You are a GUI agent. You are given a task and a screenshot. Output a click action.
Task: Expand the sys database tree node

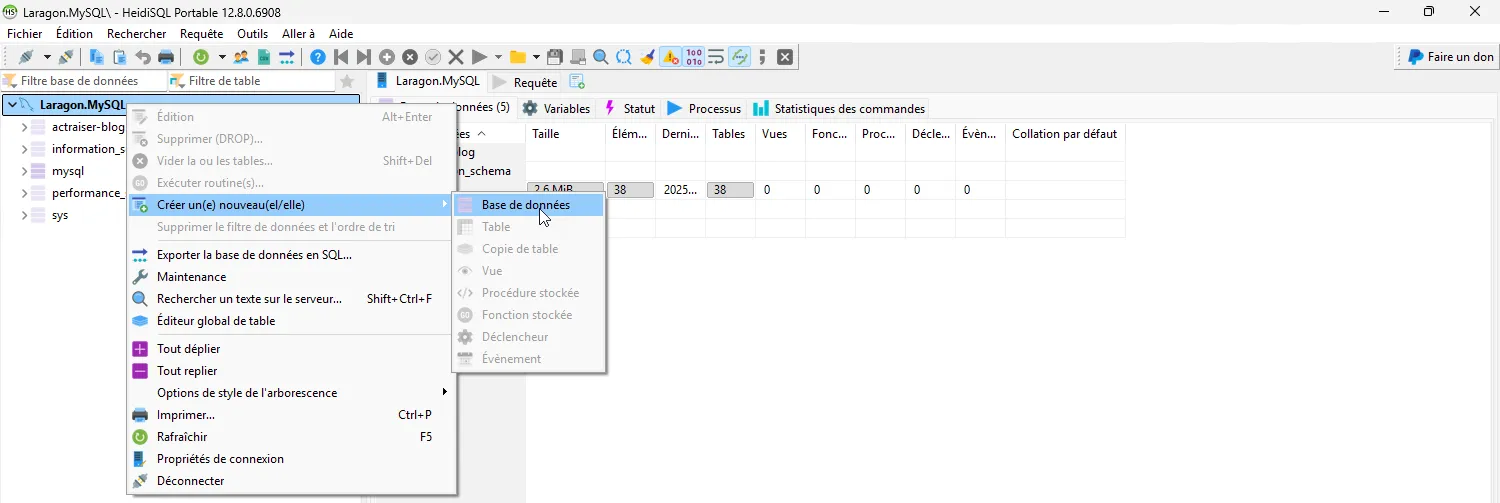coord(24,215)
